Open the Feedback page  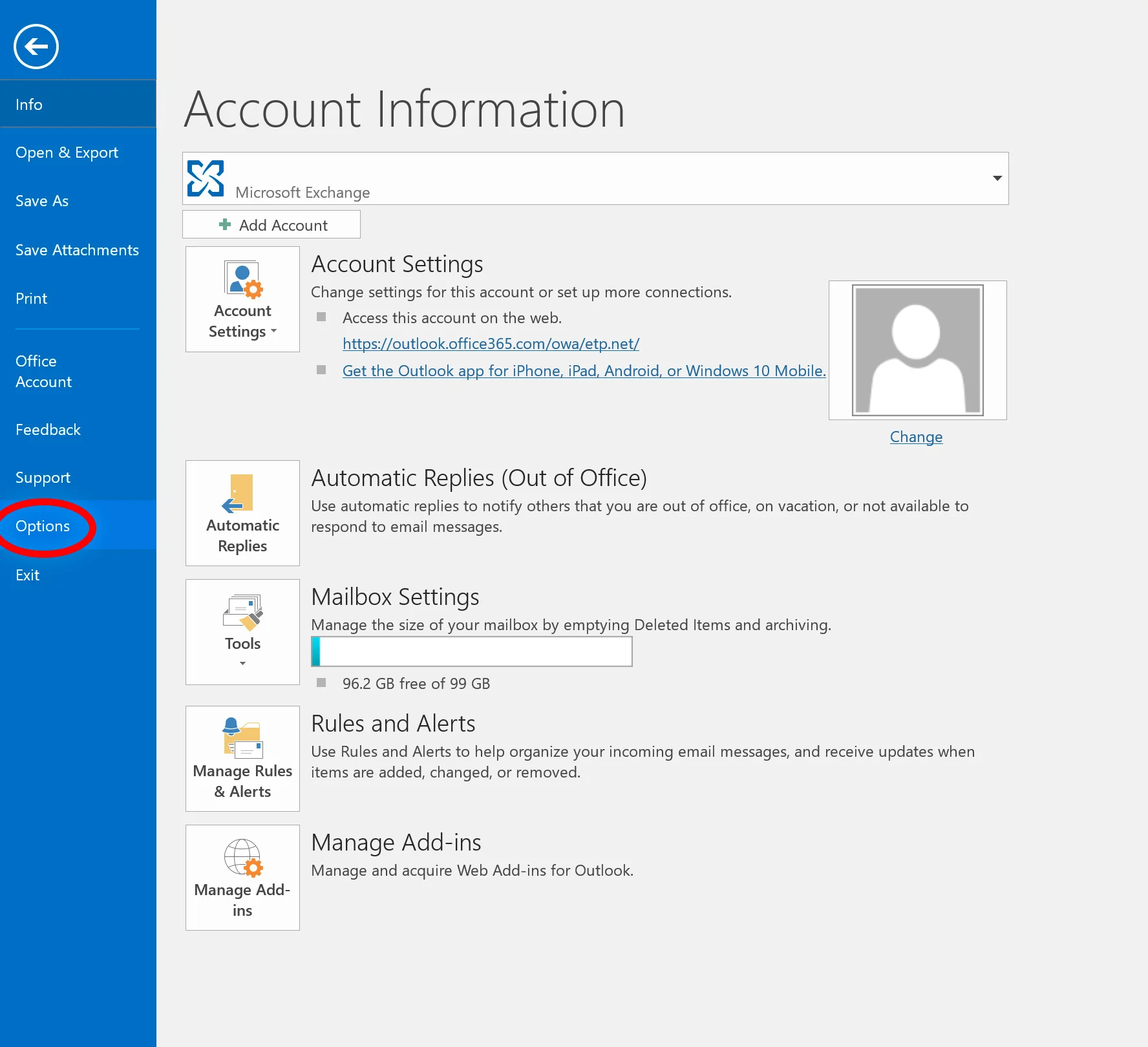click(78, 430)
